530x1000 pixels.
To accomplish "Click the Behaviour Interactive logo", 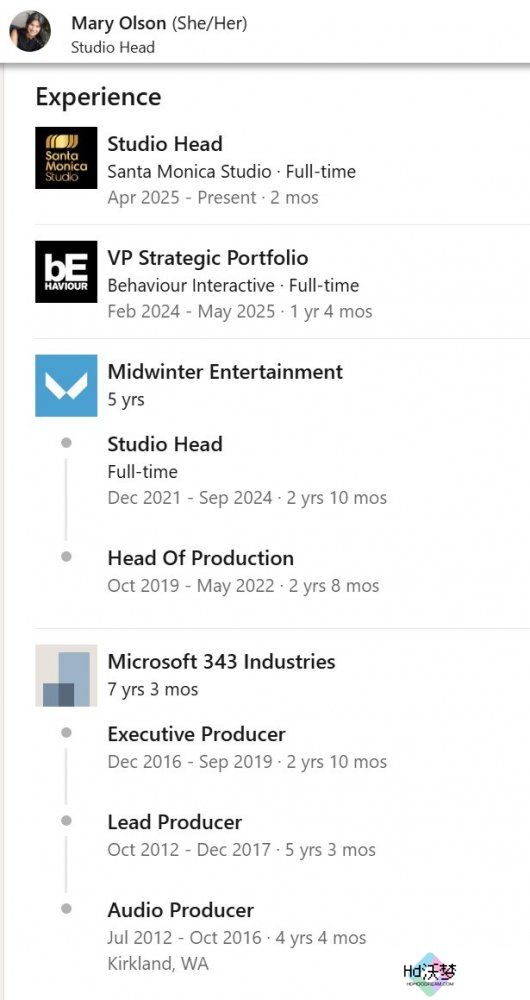I will pyautogui.click(x=66, y=272).
